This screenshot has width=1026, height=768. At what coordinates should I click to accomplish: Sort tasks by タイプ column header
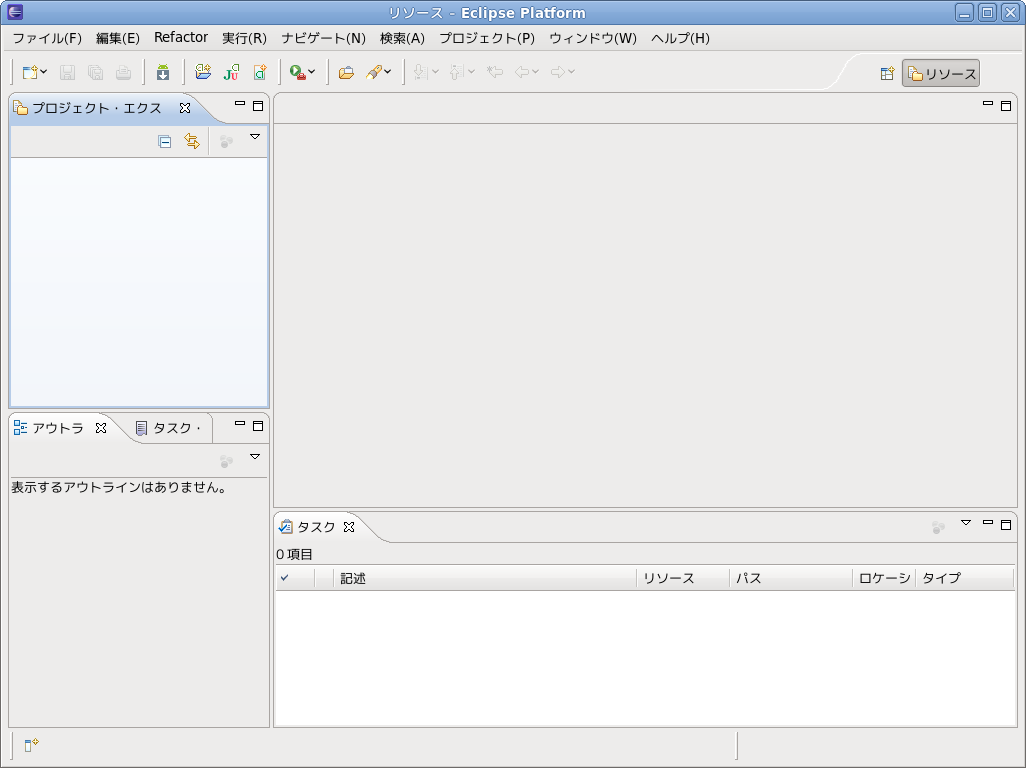964,578
